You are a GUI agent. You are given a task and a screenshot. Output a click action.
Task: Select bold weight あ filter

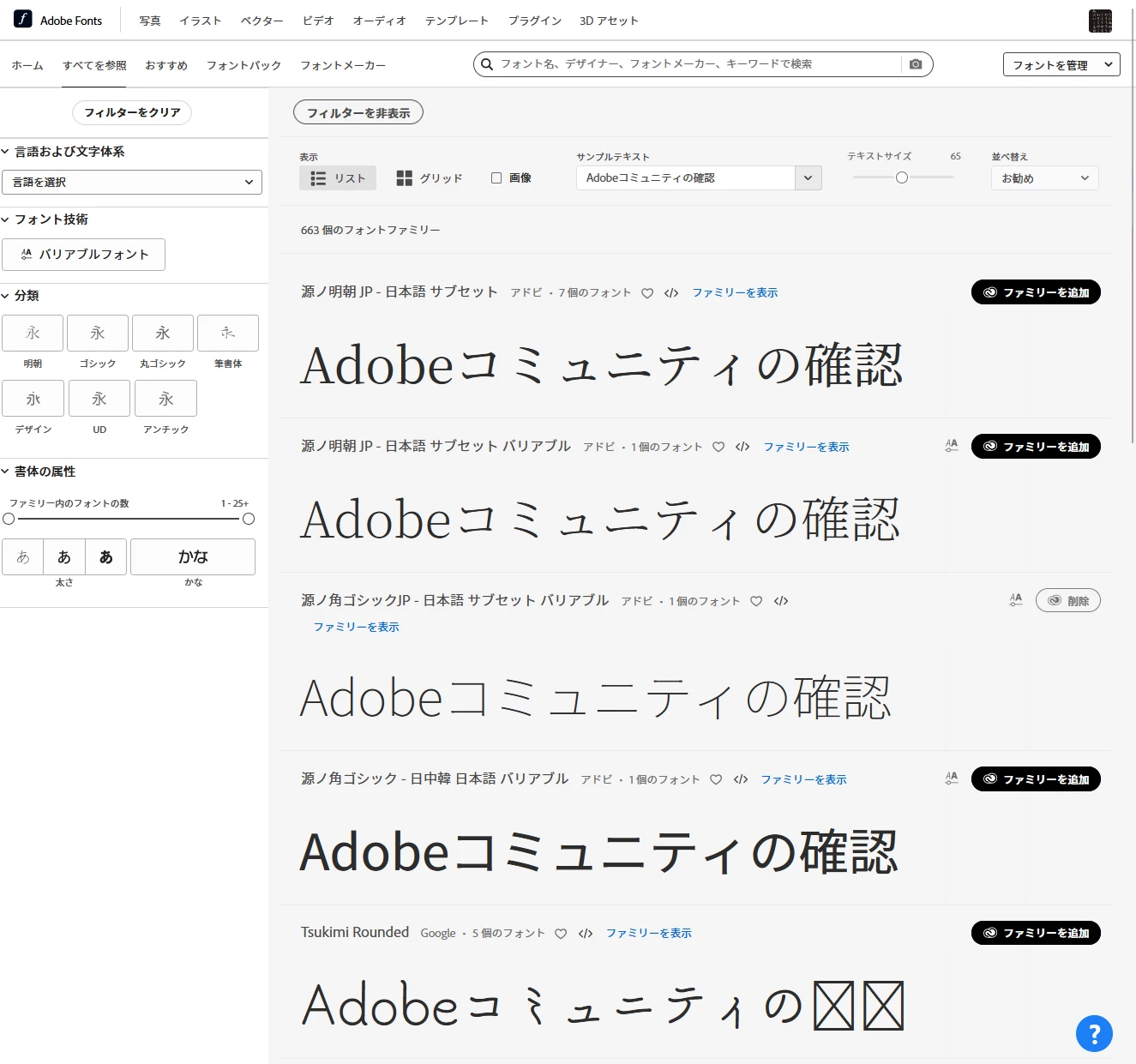click(106, 557)
